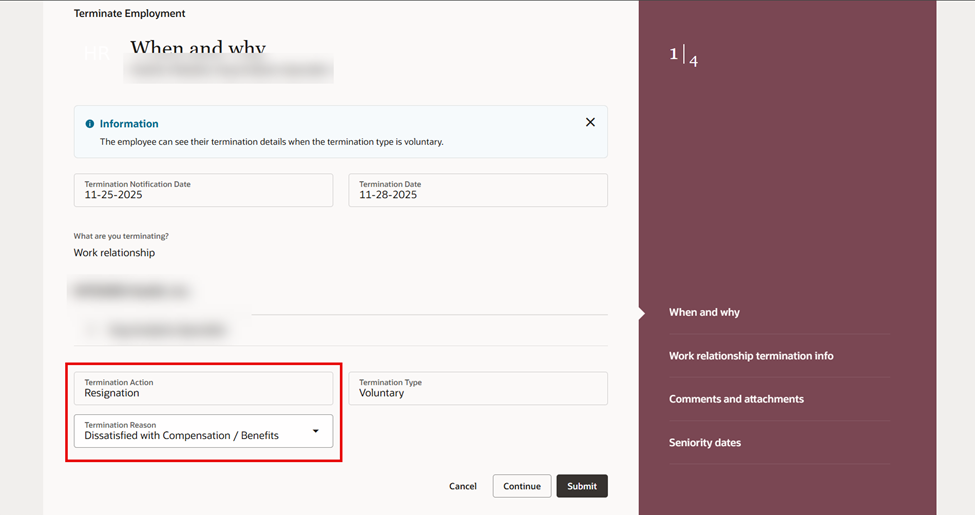Viewport: 975px width, 515px height.
Task: Open Work relationship termination info step
Action: 751,356
